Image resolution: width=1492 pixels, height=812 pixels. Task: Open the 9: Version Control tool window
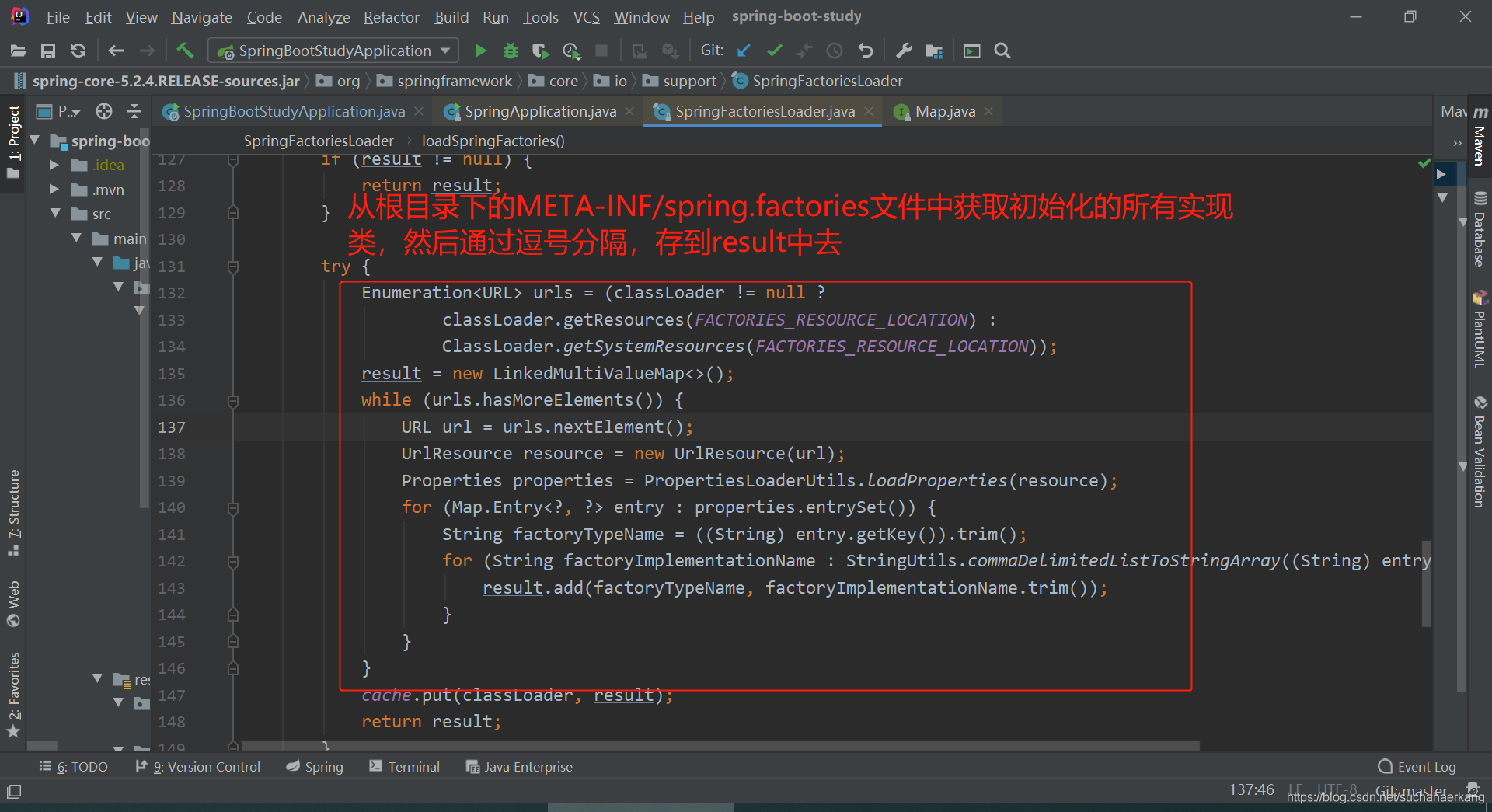[198, 767]
